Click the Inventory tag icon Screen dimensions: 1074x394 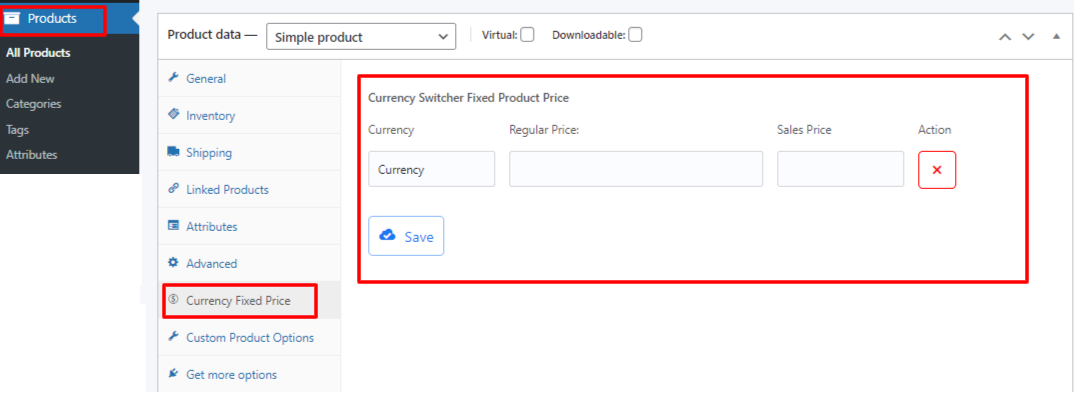[173, 114]
